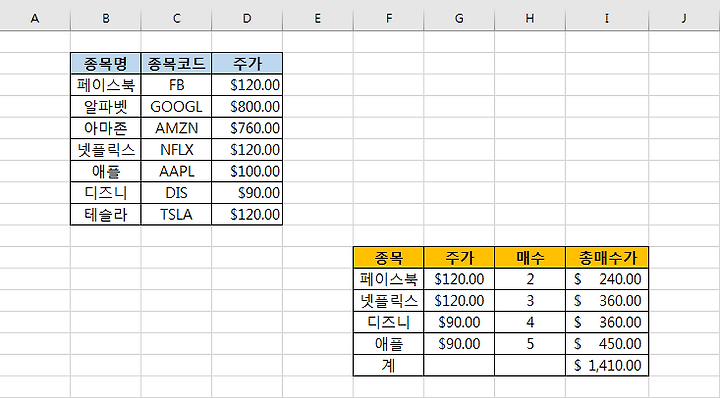
Task: Click the $90.00 price in orange-table 애플 row
Action: (x=459, y=344)
